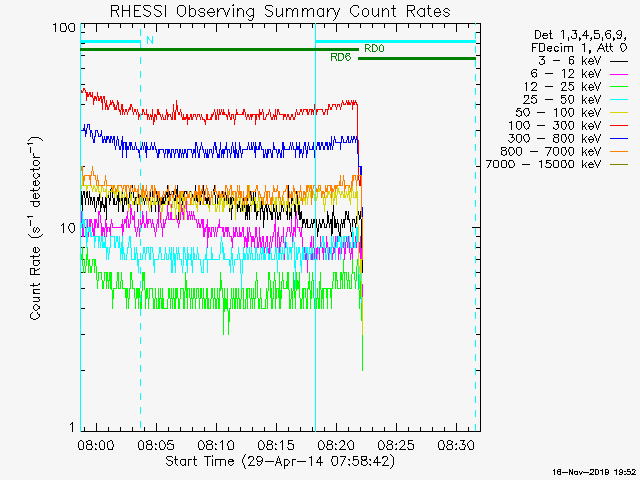The width and height of the screenshot is (640, 480).
Task: Click the 08:20 tick label
Action: pyautogui.click(x=336, y=445)
